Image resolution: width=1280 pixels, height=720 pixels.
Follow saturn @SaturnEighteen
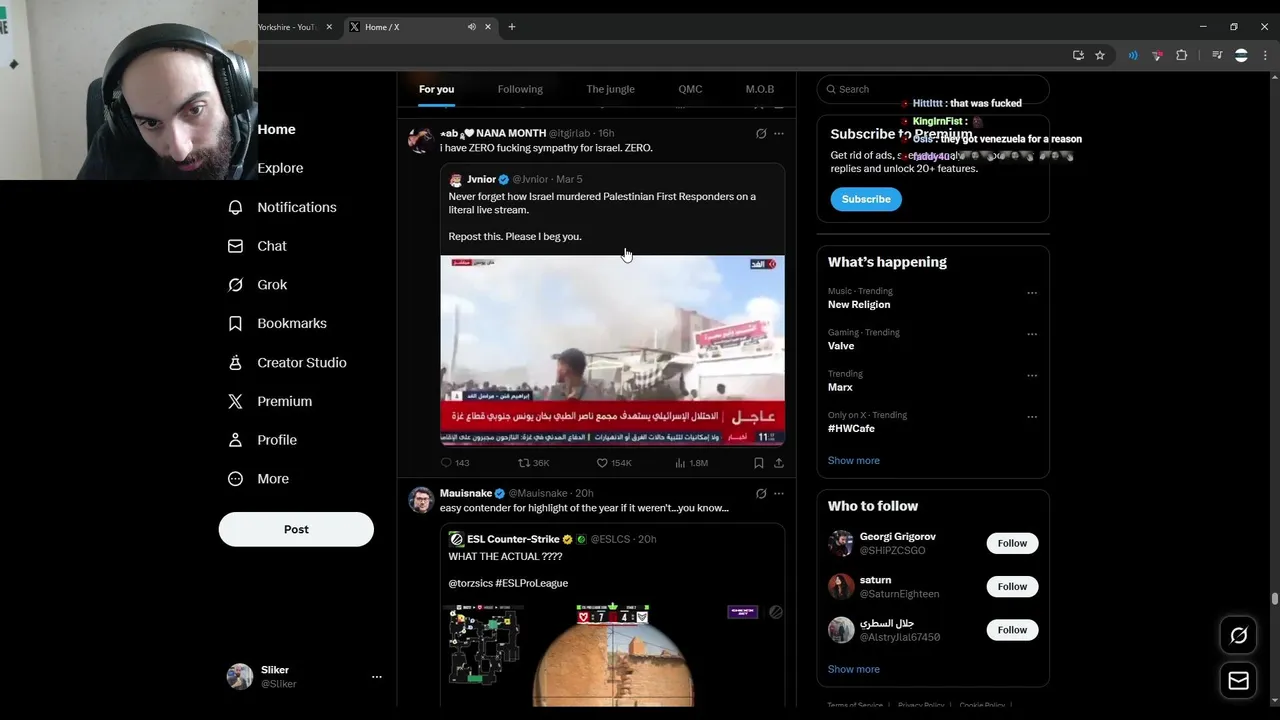tap(1012, 586)
